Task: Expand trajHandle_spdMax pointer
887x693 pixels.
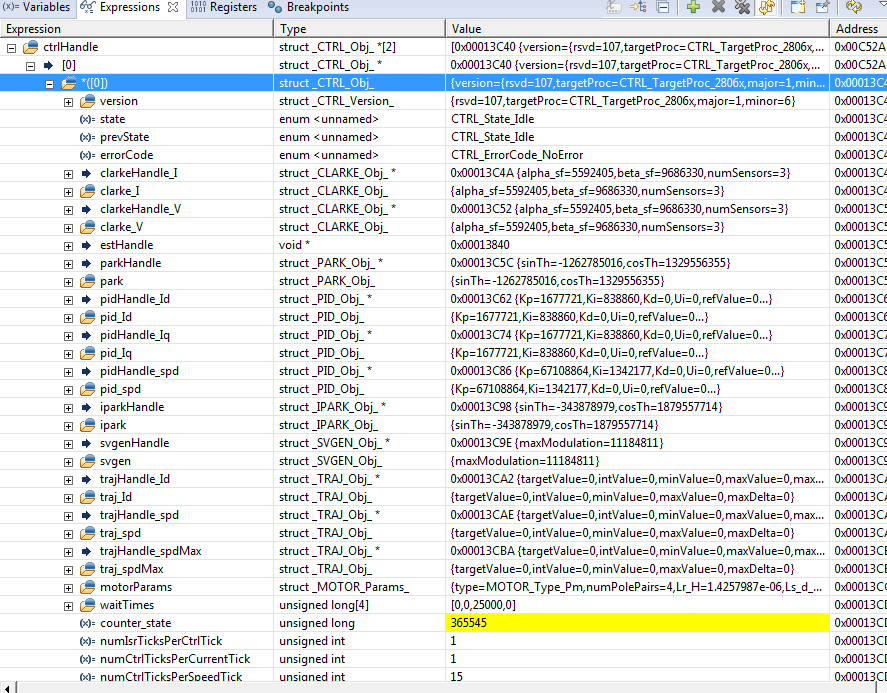Action: (68, 552)
